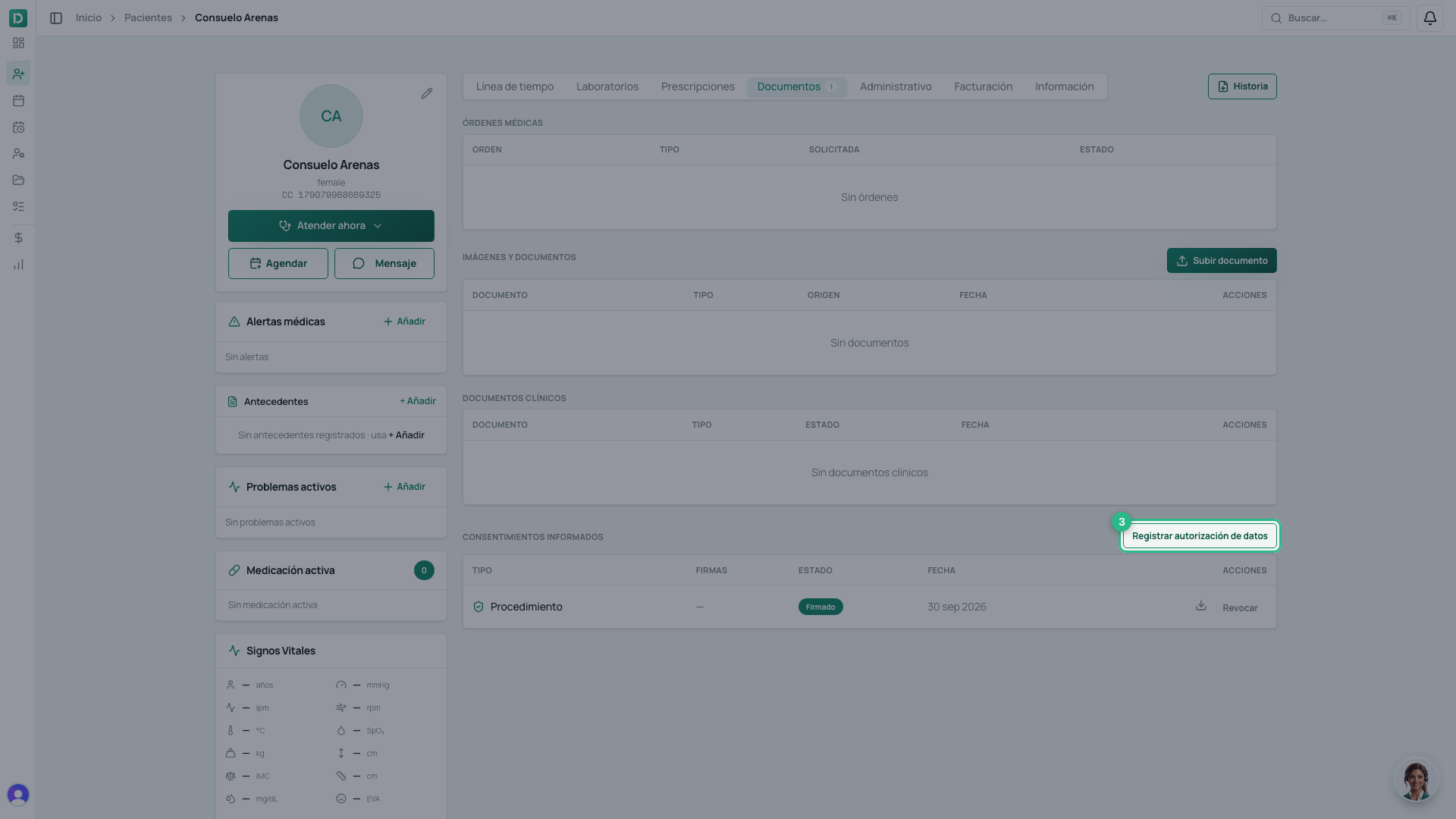Image resolution: width=1456 pixels, height=819 pixels.
Task: Click the user avatar at sidebar bottom
Action: pos(18,794)
